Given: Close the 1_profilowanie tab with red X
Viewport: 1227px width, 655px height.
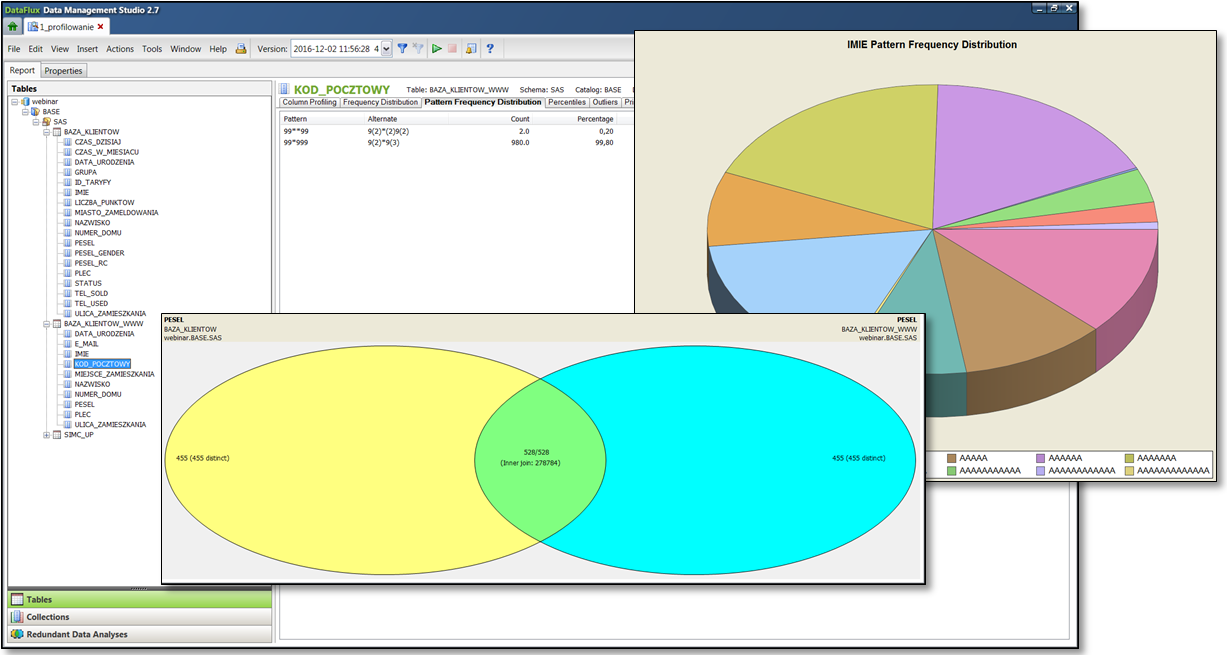Looking at the screenshot, I should click(x=100, y=26).
